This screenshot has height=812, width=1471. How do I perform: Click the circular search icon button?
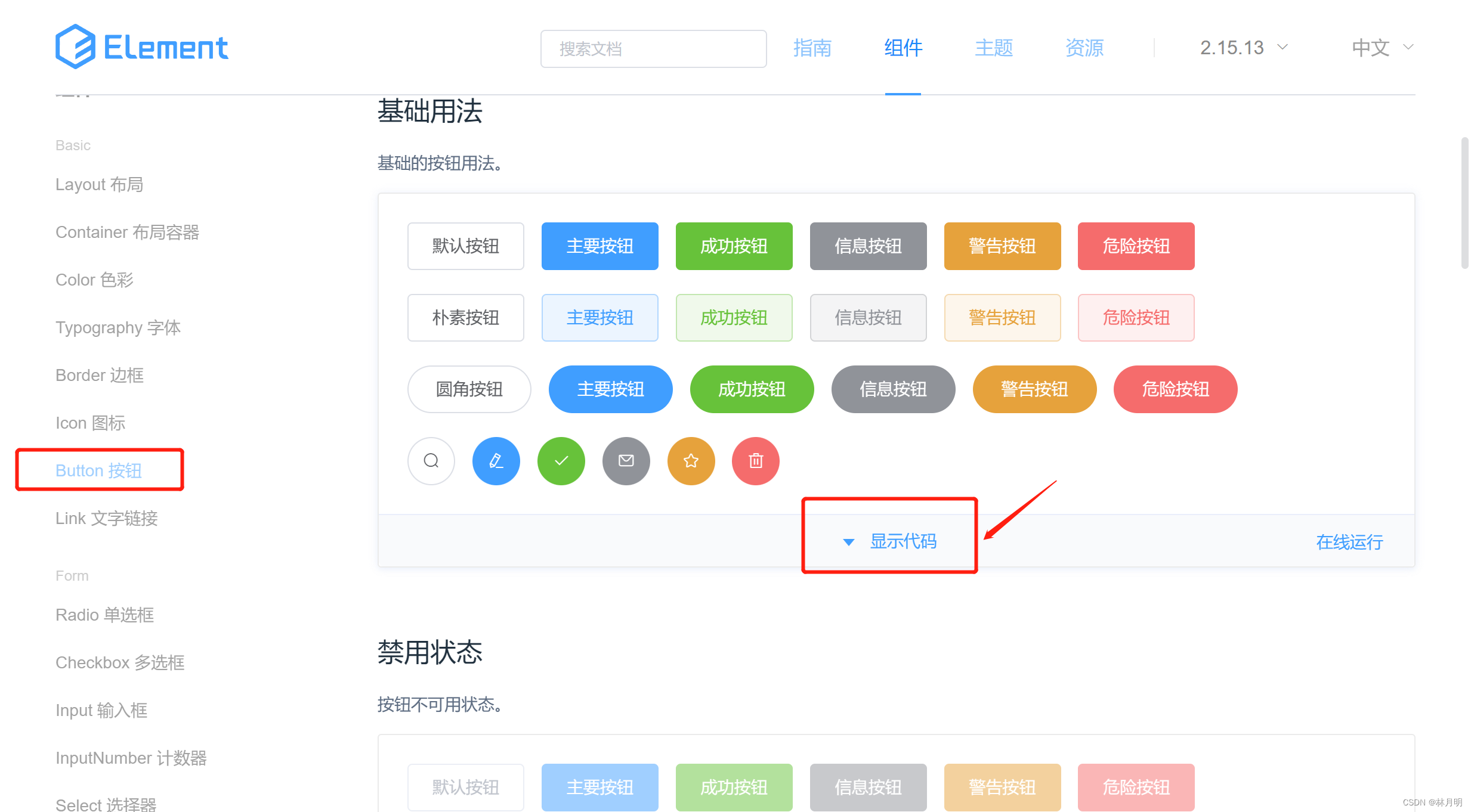point(431,461)
